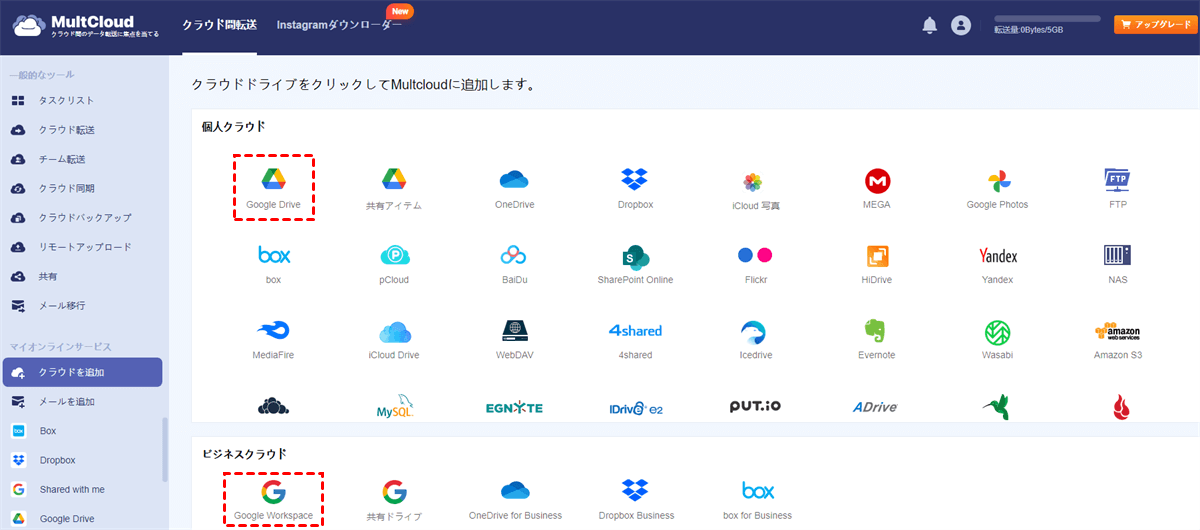The height and width of the screenshot is (530, 1200).
Task: Add Google Workspace business cloud
Action: point(273,501)
